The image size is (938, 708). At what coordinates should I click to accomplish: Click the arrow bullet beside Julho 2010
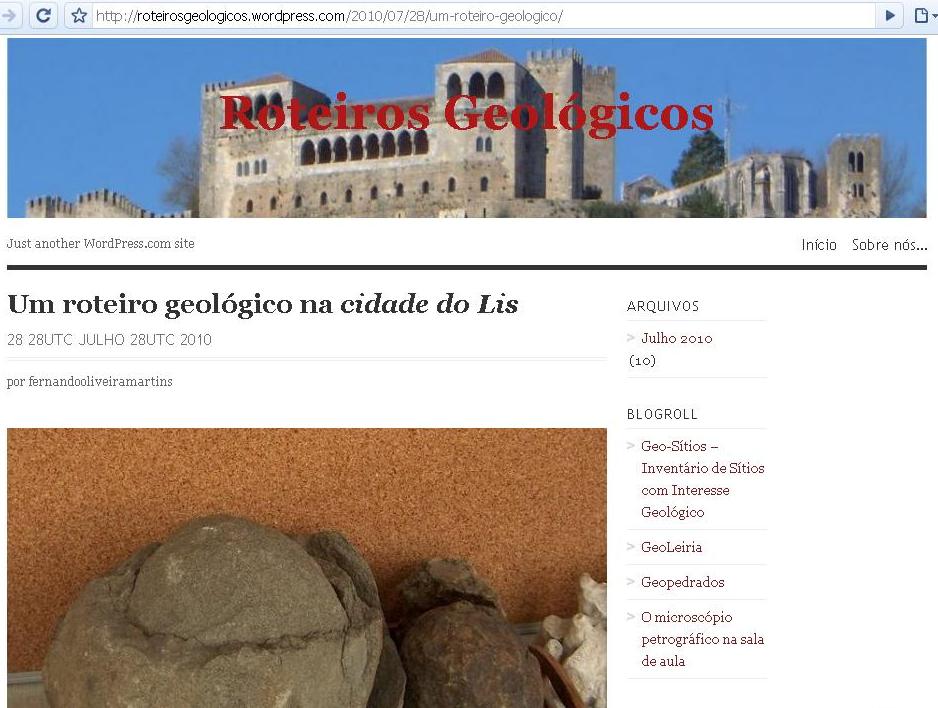[x=631, y=338]
